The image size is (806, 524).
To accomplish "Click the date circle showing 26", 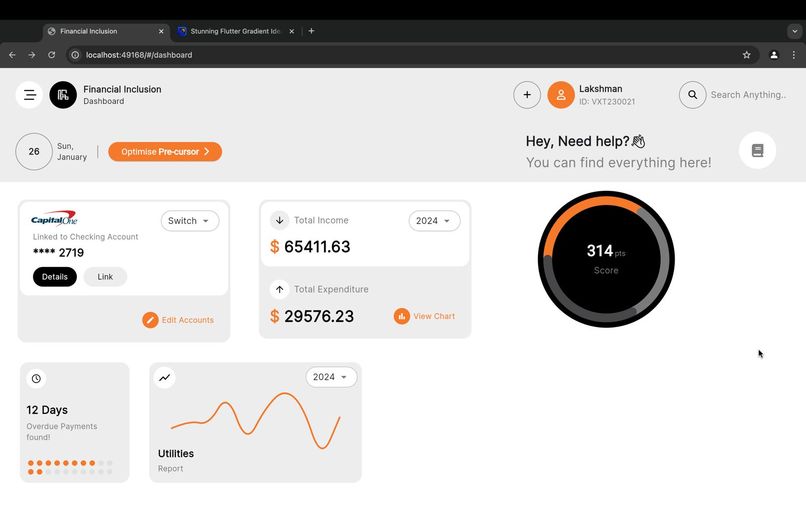I will [34, 152].
